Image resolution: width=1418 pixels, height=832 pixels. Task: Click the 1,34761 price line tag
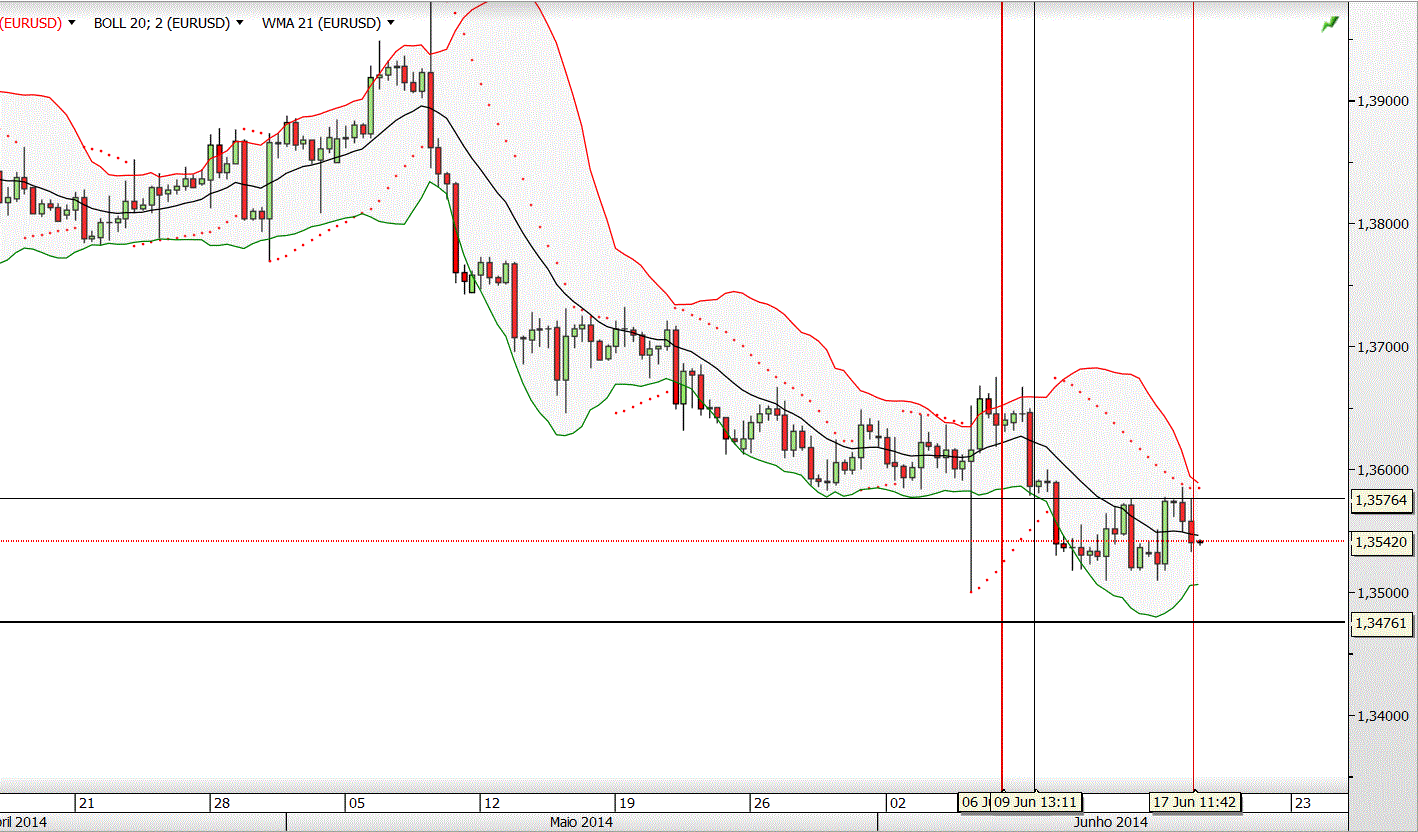(x=1380, y=623)
